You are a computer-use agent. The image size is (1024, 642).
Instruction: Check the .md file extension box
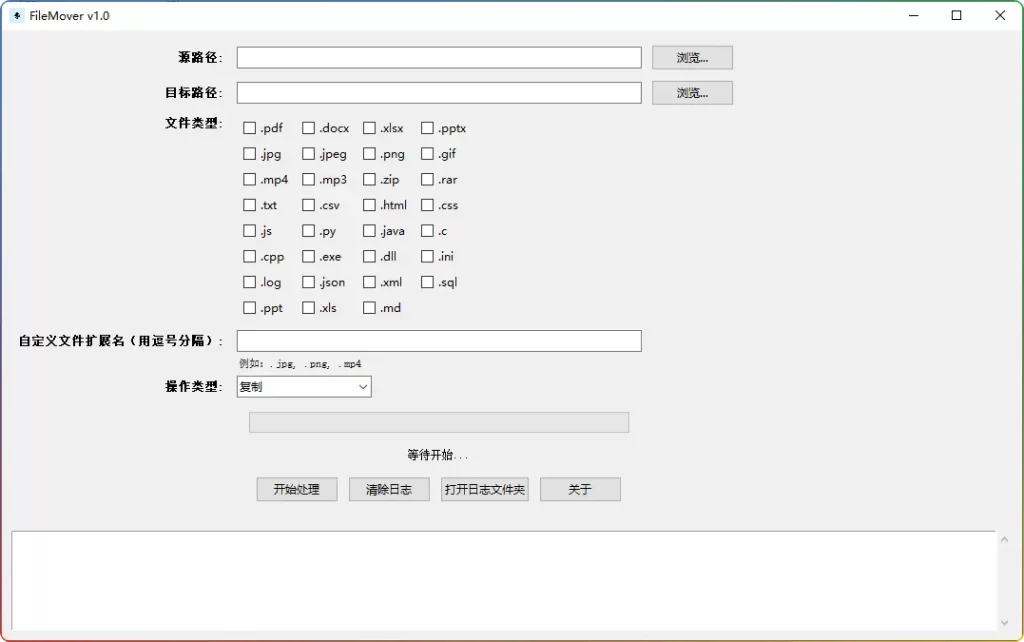[370, 308]
